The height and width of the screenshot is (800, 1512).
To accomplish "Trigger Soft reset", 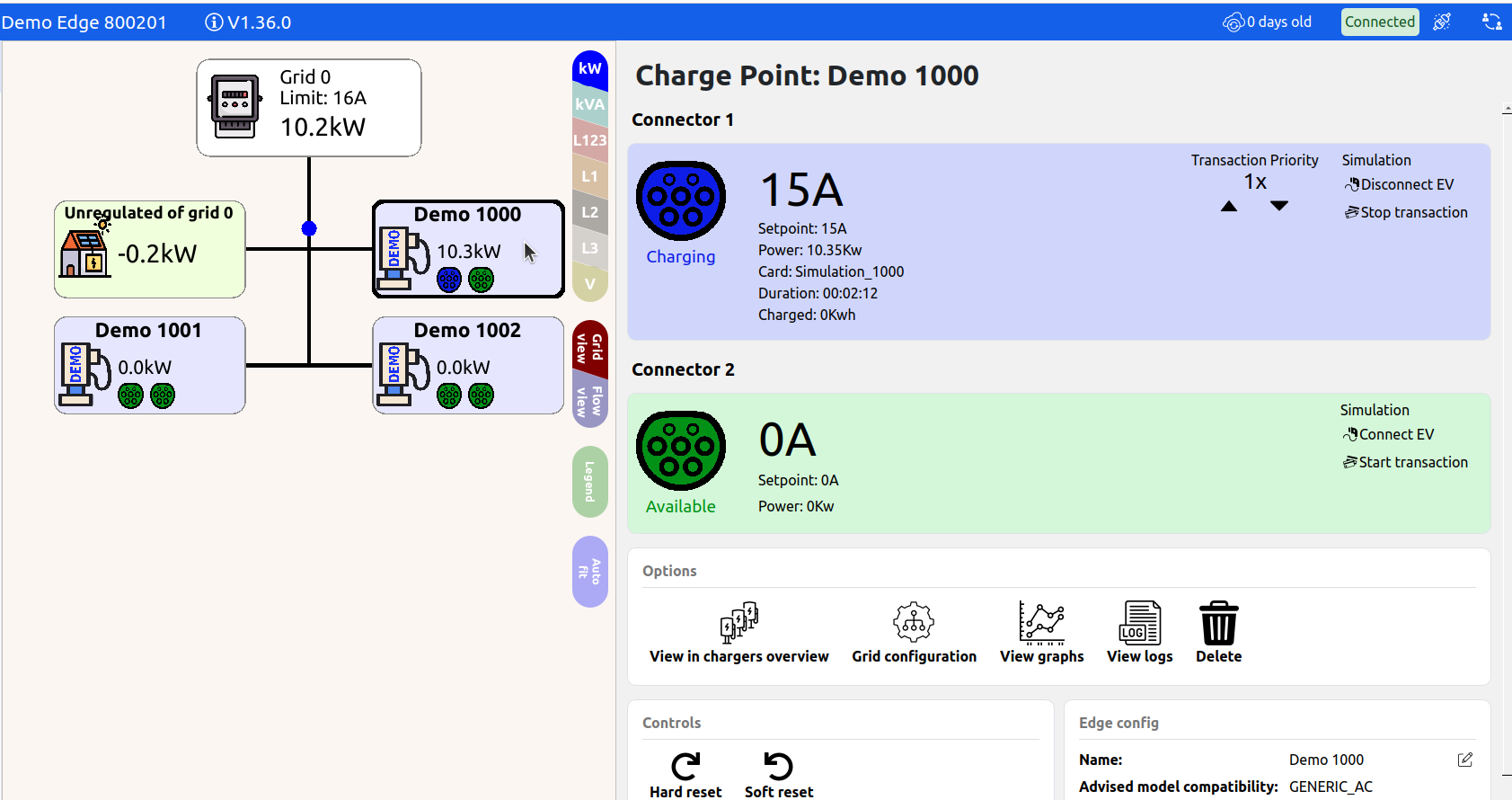I will pos(779,775).
